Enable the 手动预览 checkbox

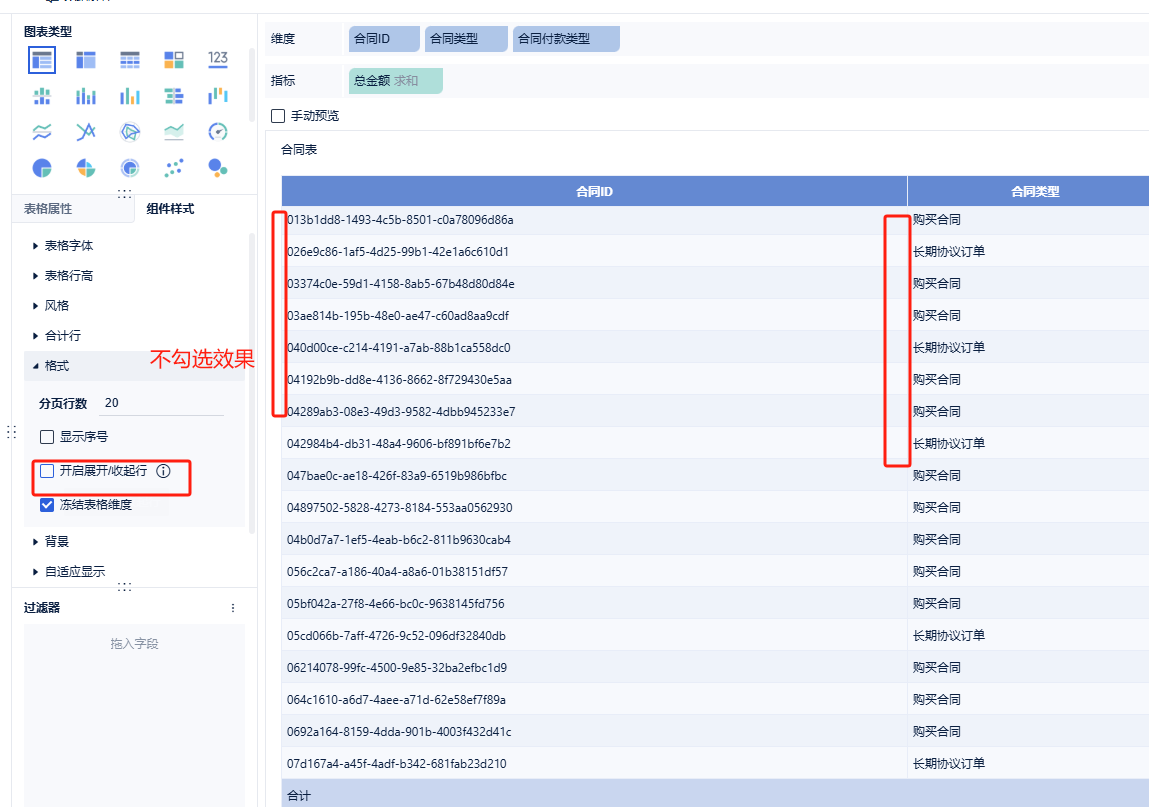(278, 116)
